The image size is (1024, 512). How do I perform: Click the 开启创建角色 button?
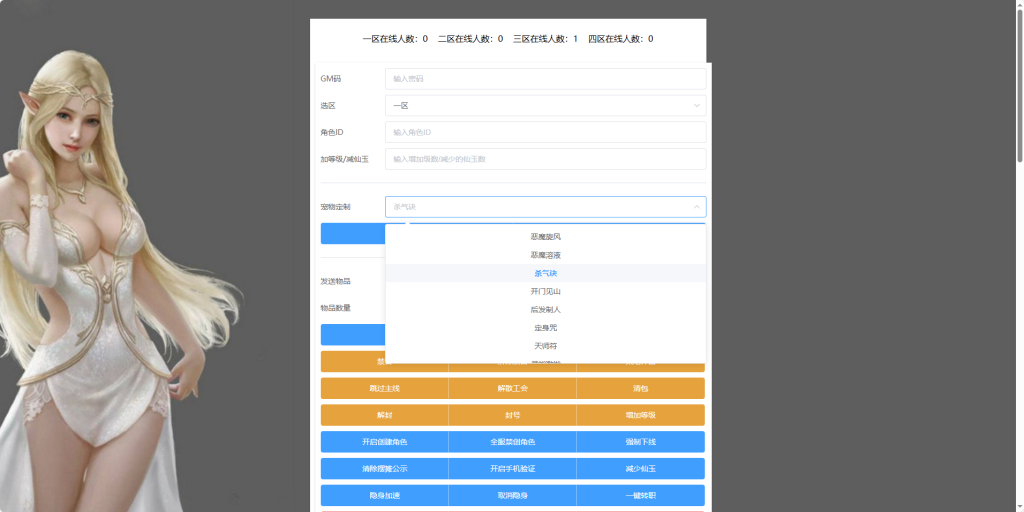coord(385,442)
